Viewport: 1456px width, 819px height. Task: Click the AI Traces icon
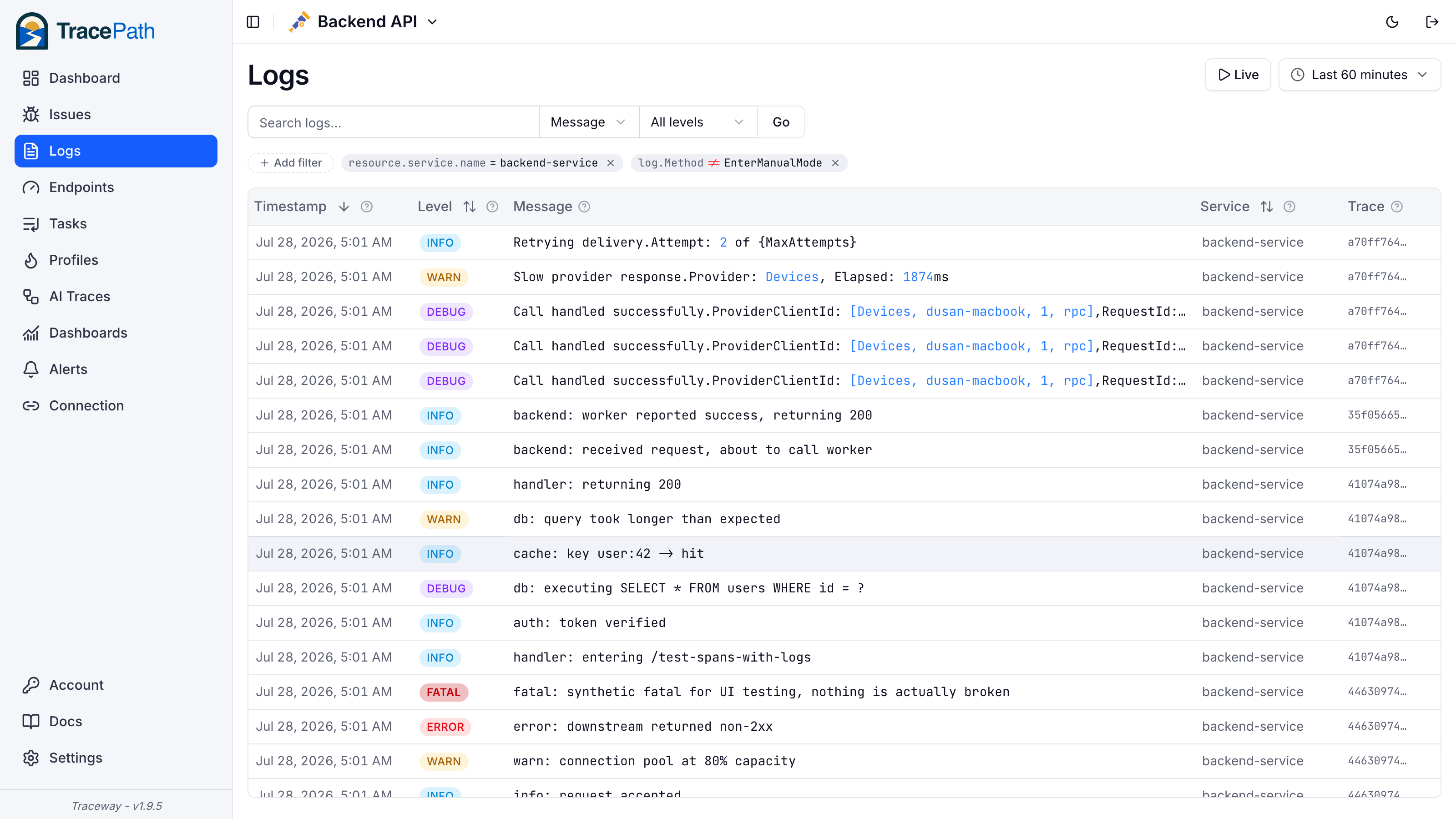point(30,296)
